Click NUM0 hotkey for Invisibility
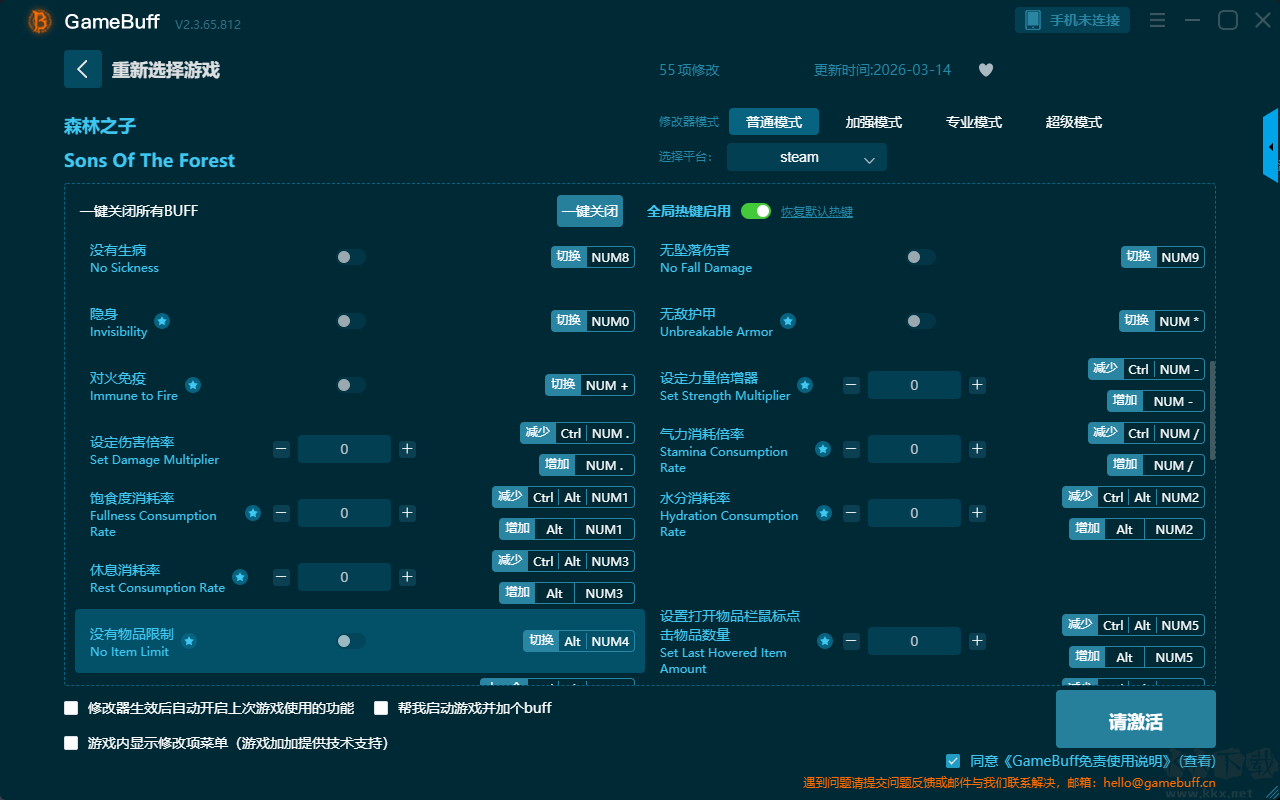Viewport: 1280px width, 800px height. (x=593, y=321)
